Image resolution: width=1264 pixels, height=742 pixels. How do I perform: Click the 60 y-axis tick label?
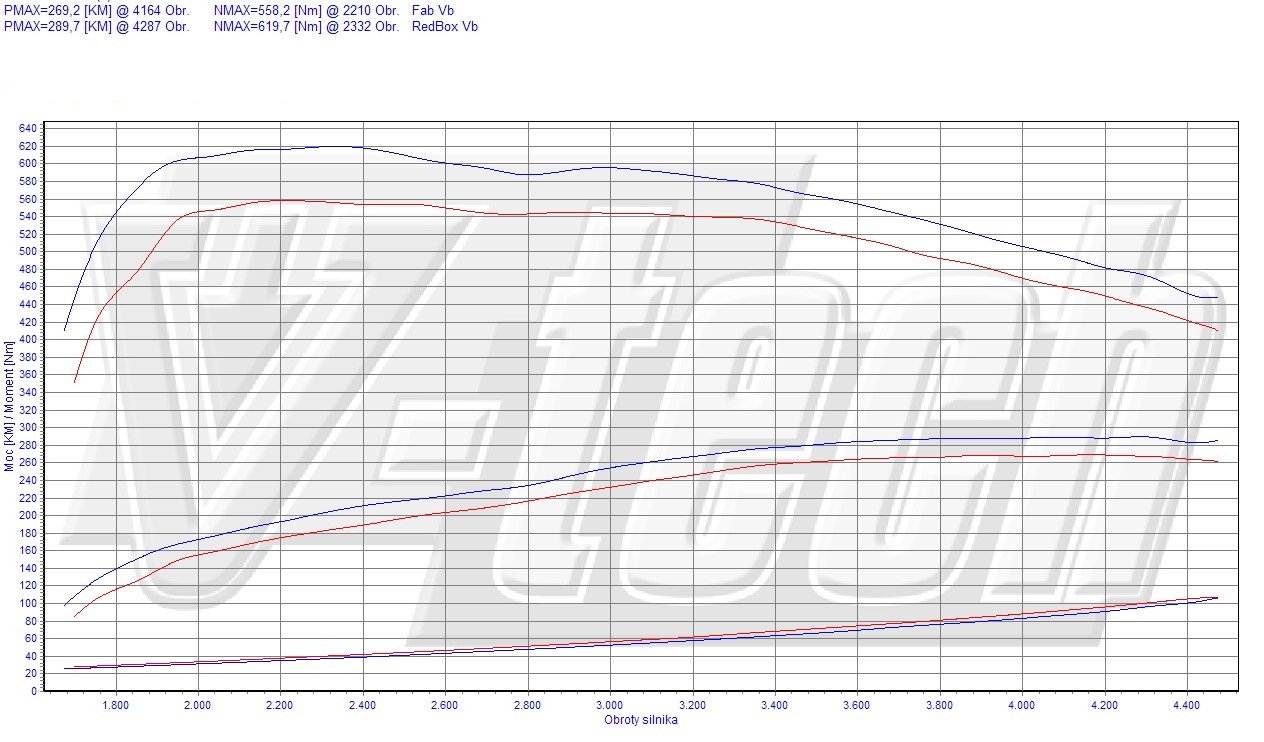point(30,638)
